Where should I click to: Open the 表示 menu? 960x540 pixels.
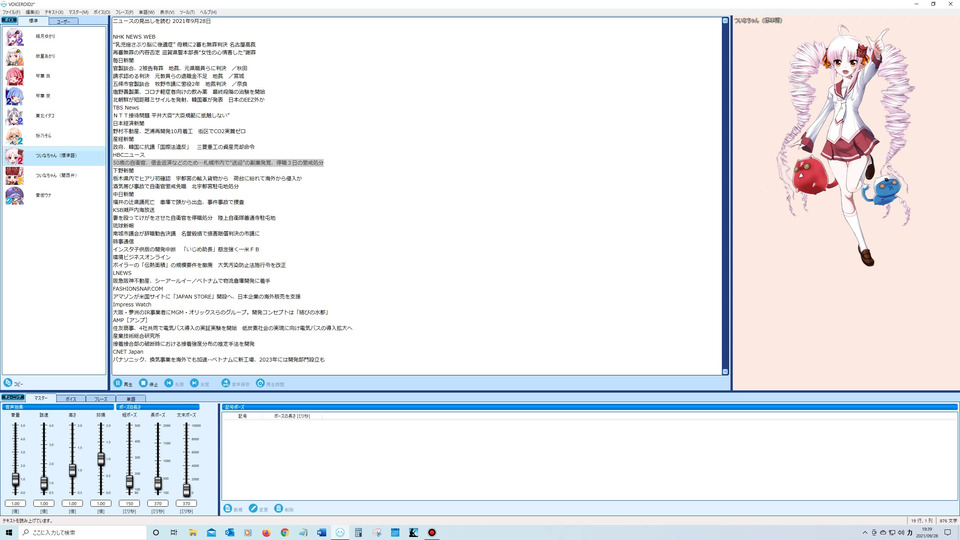[x=167, y=12]
